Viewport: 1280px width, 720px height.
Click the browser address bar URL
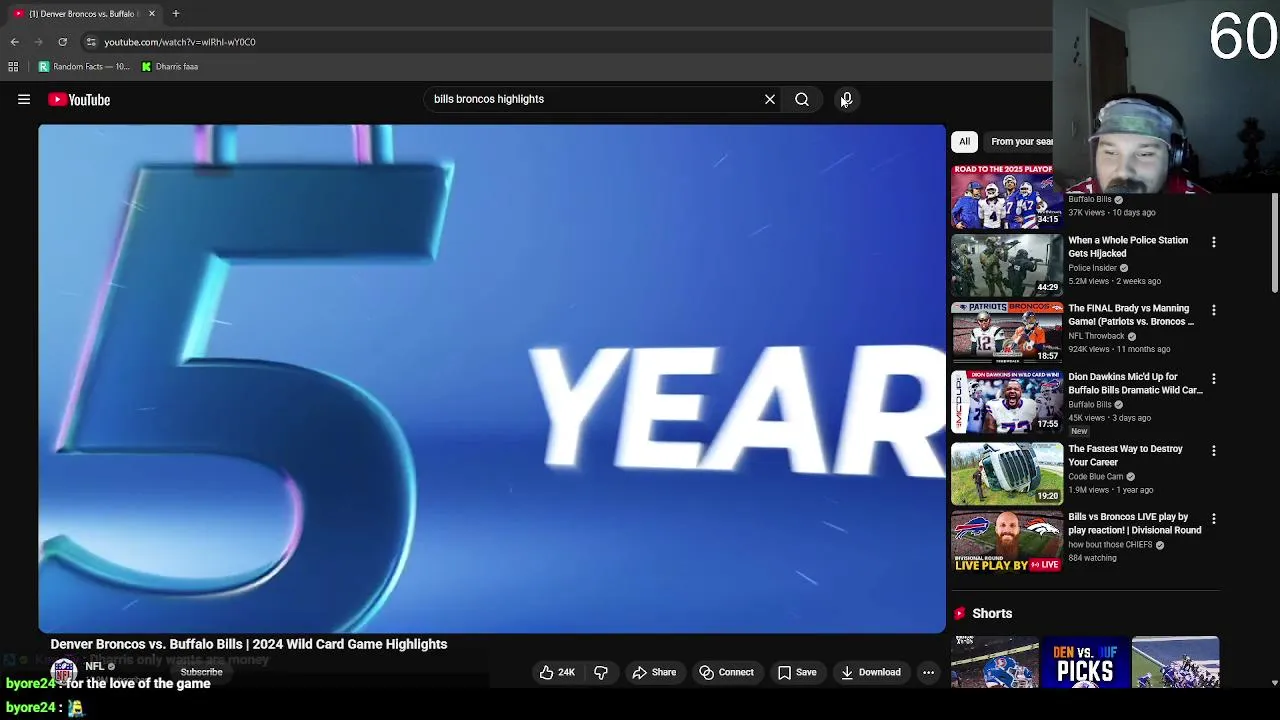point(180,42)
